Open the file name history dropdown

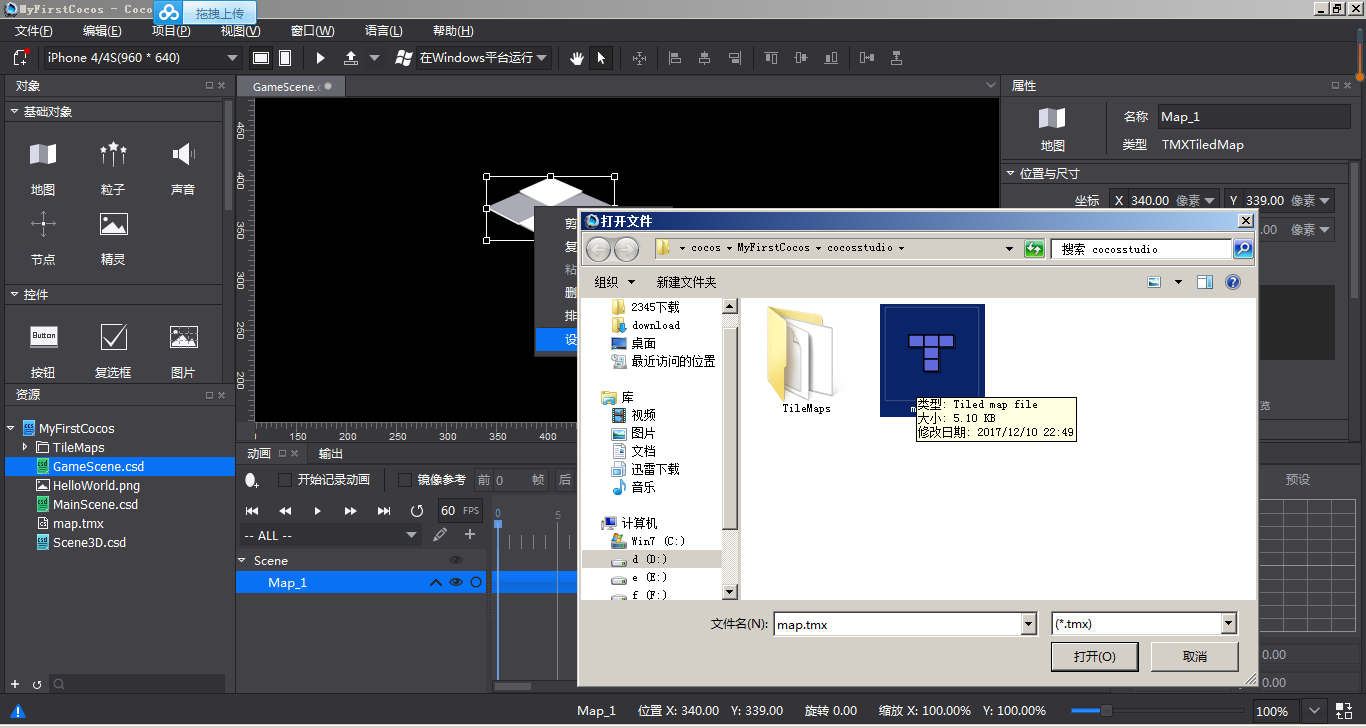1029,624
